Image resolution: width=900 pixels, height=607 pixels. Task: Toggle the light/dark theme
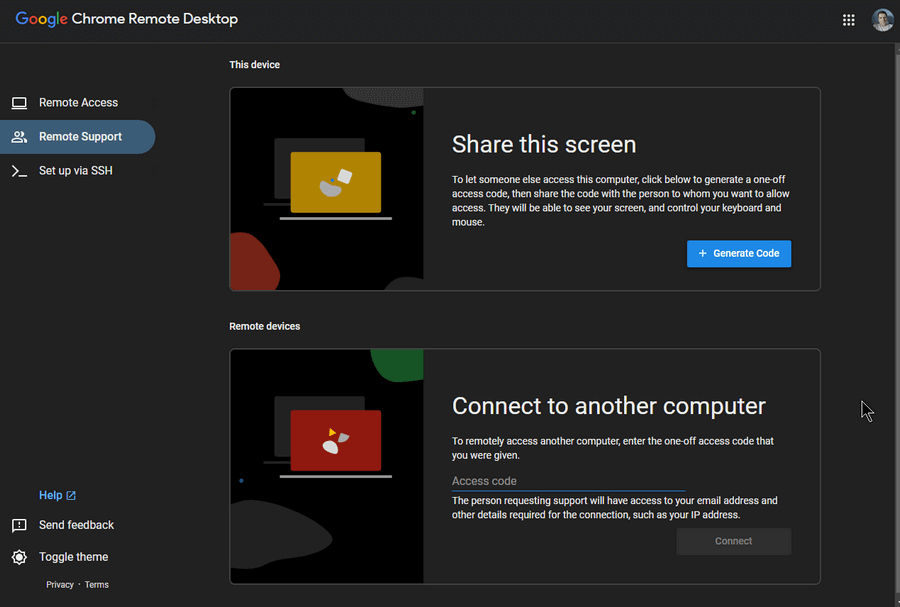(x=60, y=557)
